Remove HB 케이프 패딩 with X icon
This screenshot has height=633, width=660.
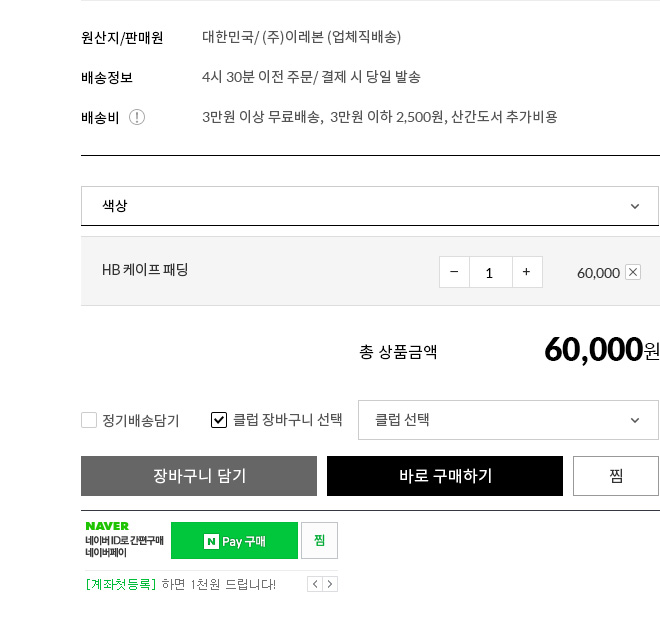pyautogui.click(x=633, y=272)
